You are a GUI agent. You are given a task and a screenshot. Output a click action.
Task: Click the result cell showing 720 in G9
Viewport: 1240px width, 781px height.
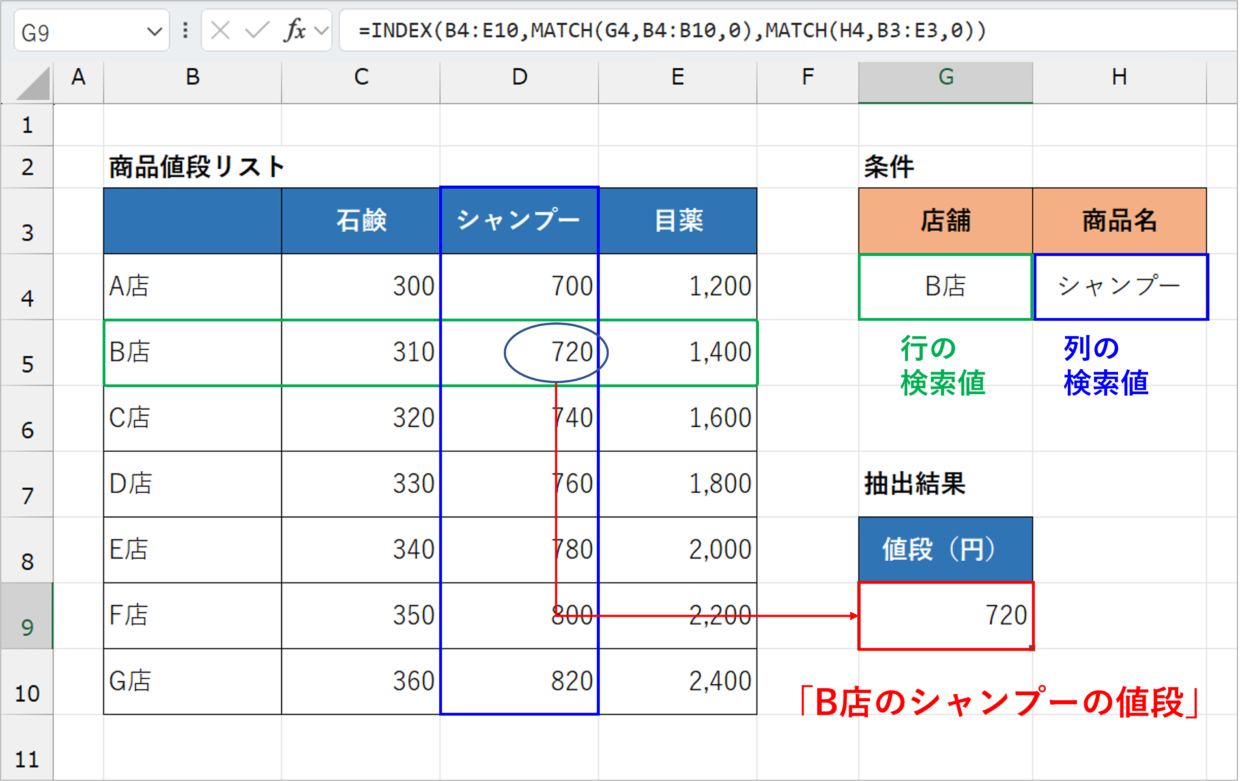[x=945, y=615]
